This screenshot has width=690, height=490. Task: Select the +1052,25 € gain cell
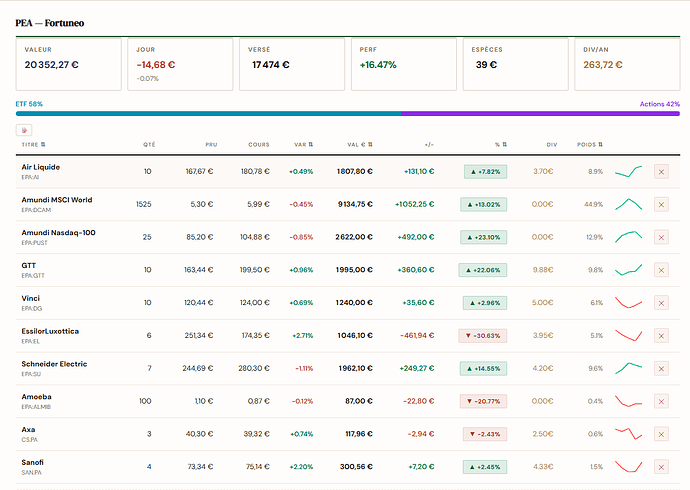point(415,204)
